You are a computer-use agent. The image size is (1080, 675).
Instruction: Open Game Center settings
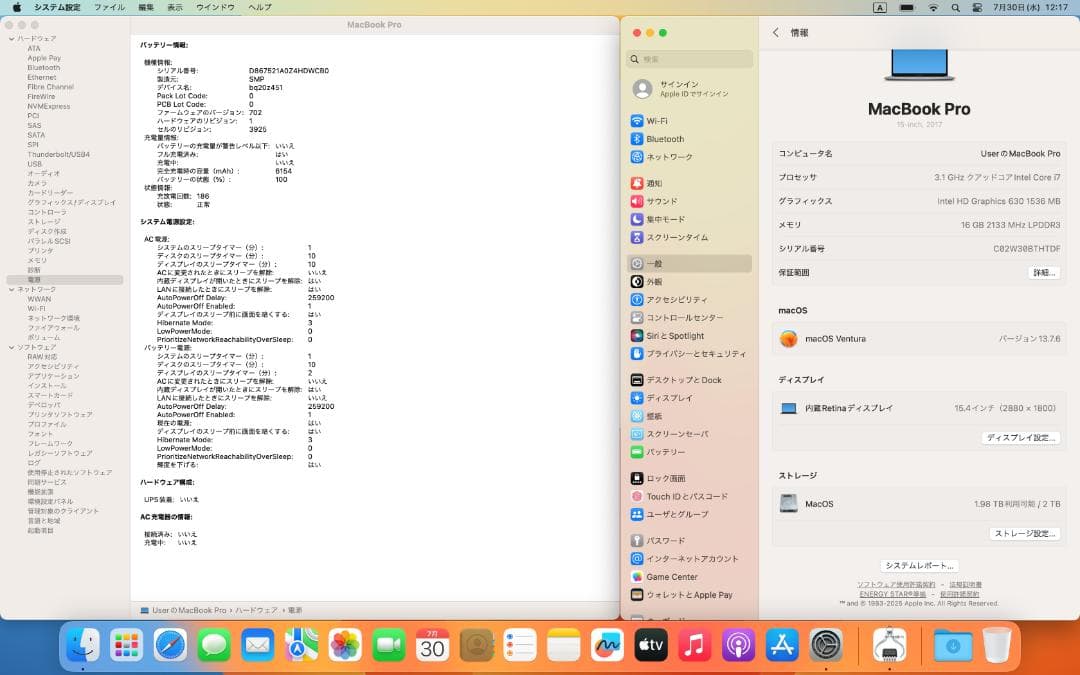(668, 576)
